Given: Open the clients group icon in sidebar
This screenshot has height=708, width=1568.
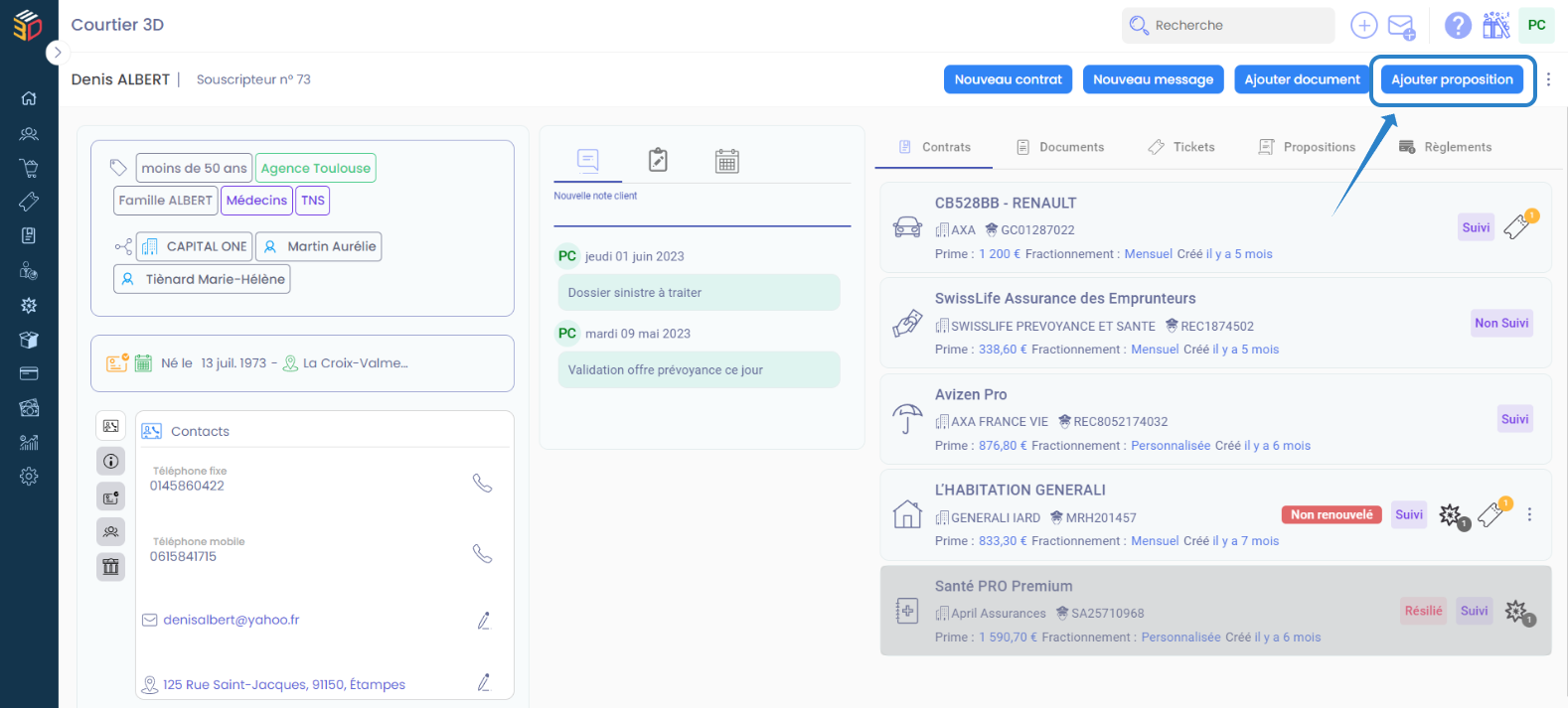Looking at the screenshot, I should (x=29, y=133).
